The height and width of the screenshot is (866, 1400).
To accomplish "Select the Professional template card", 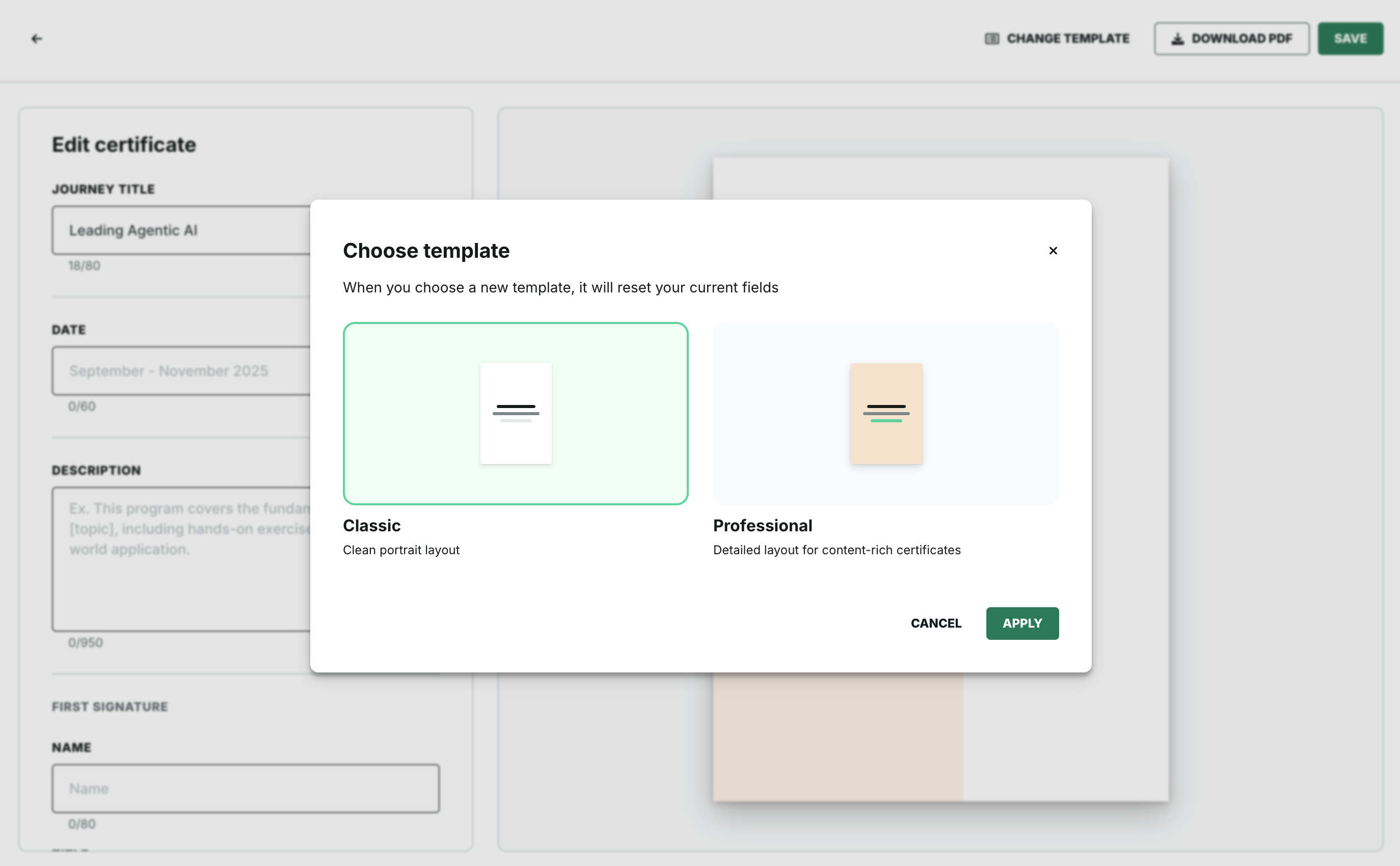I will (x=886, y=414).
